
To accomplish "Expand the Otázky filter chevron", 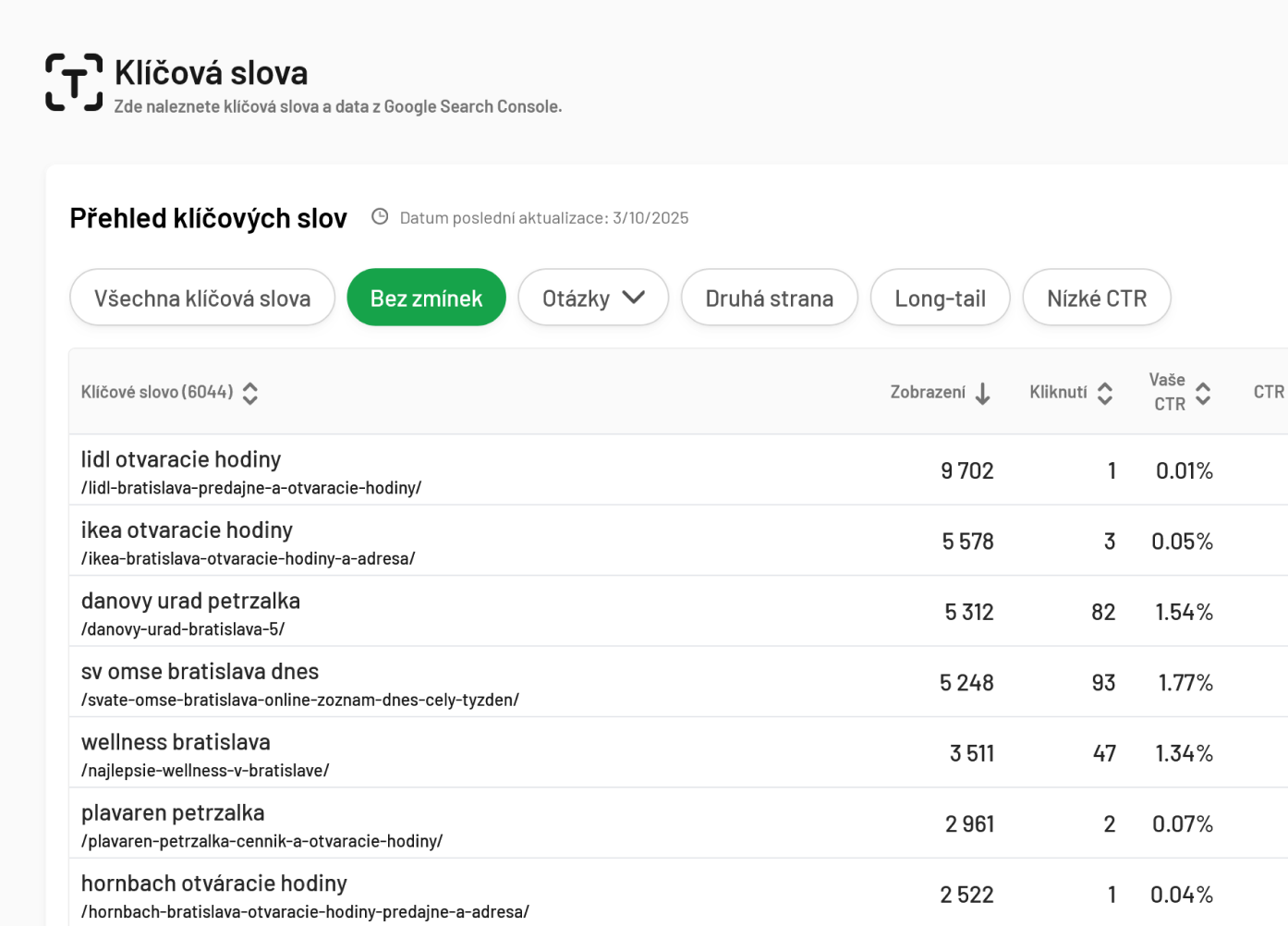I will [x=634, y=298].
